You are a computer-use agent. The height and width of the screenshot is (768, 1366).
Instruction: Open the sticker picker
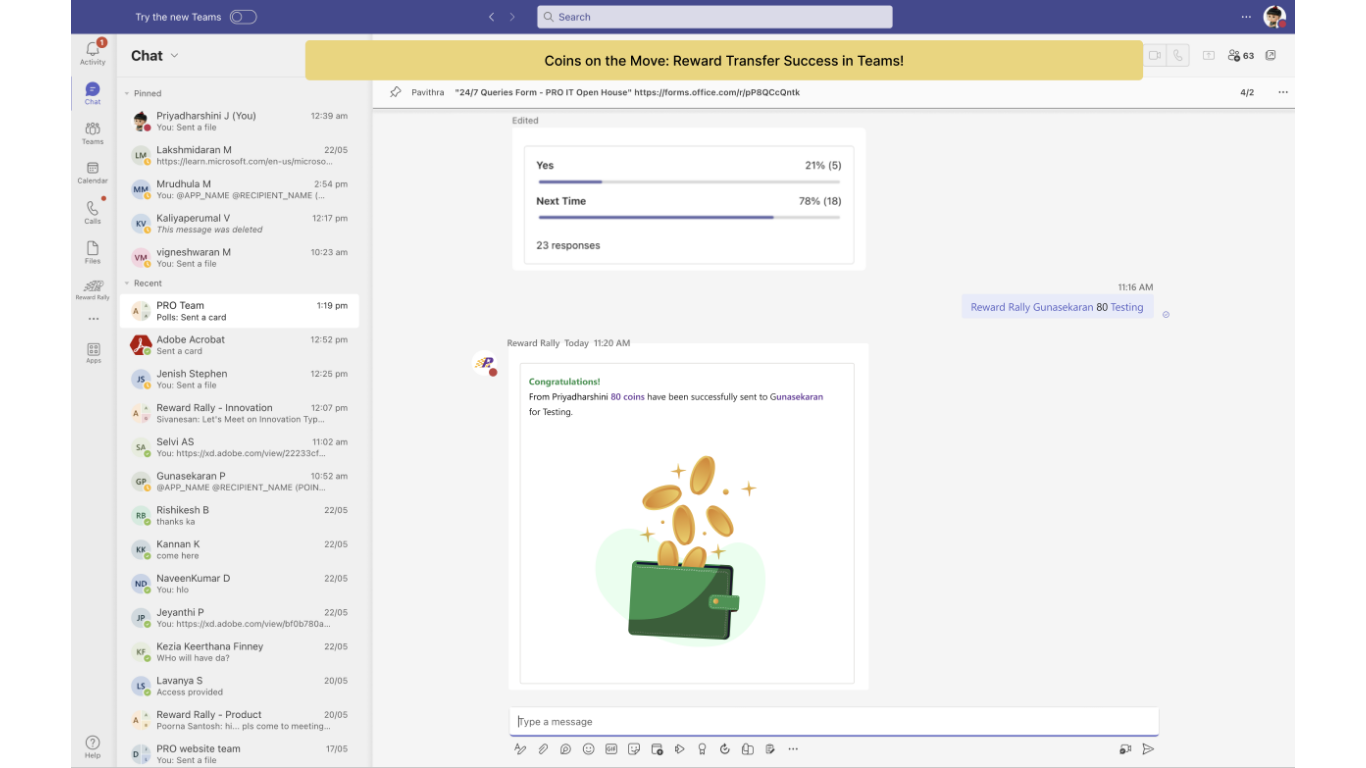(x=634, y=749)
